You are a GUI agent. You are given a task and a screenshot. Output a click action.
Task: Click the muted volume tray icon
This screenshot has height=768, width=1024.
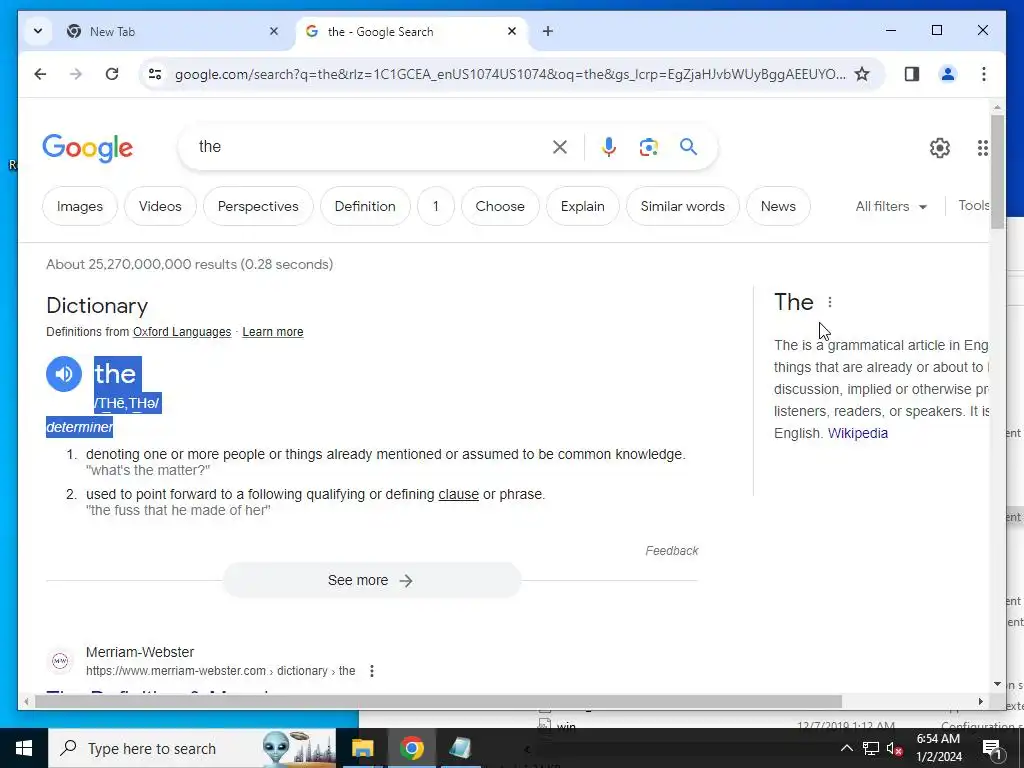click(895, 748)
